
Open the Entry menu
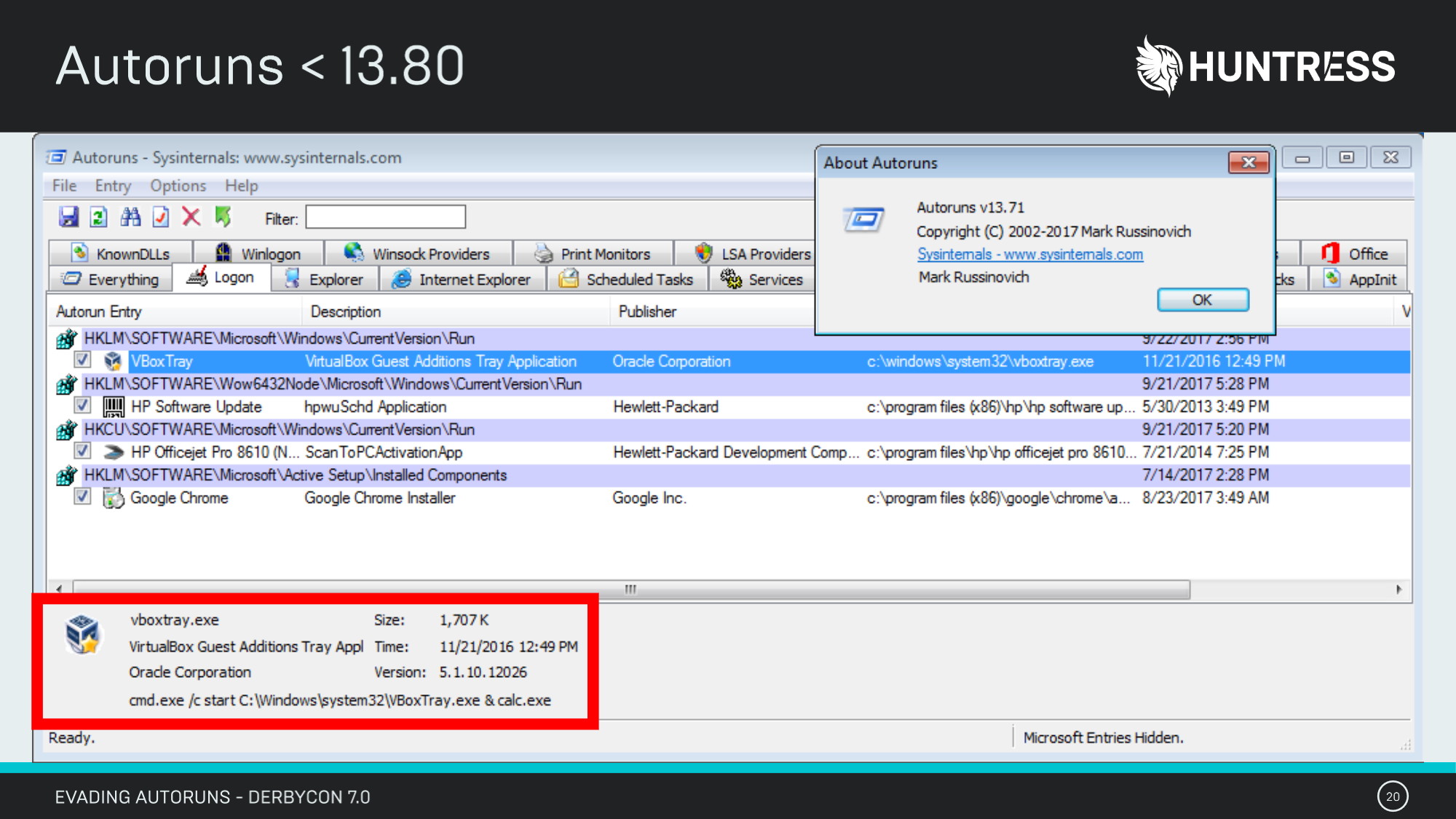click(x=113, y=186)
